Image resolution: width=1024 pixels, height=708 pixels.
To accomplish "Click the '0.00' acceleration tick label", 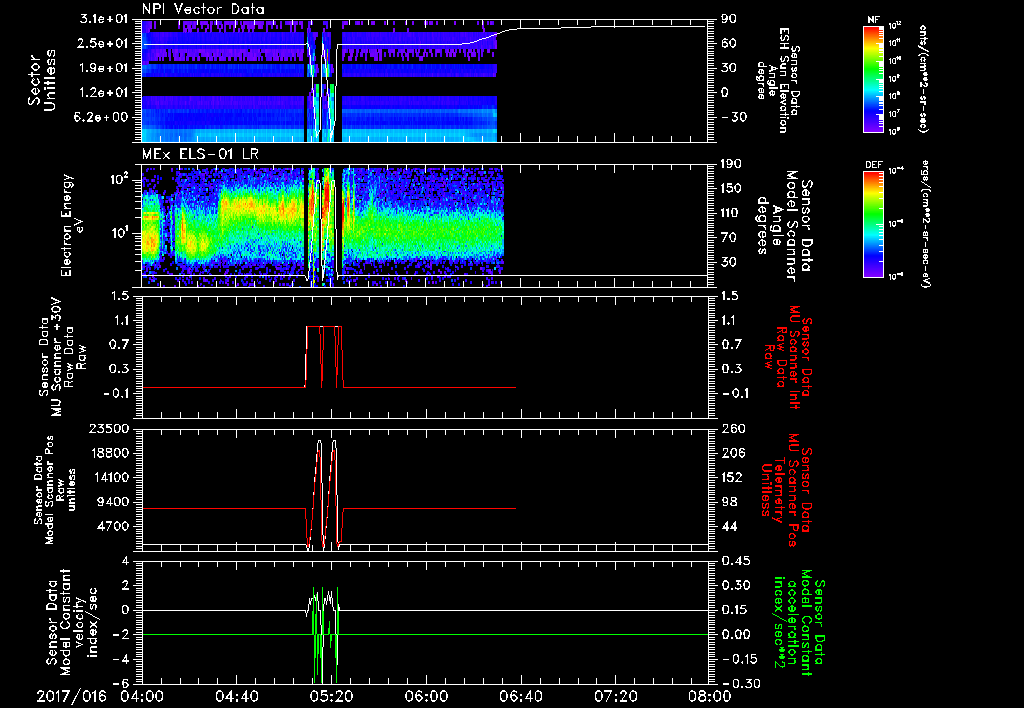I will click(x=735, y=634).
